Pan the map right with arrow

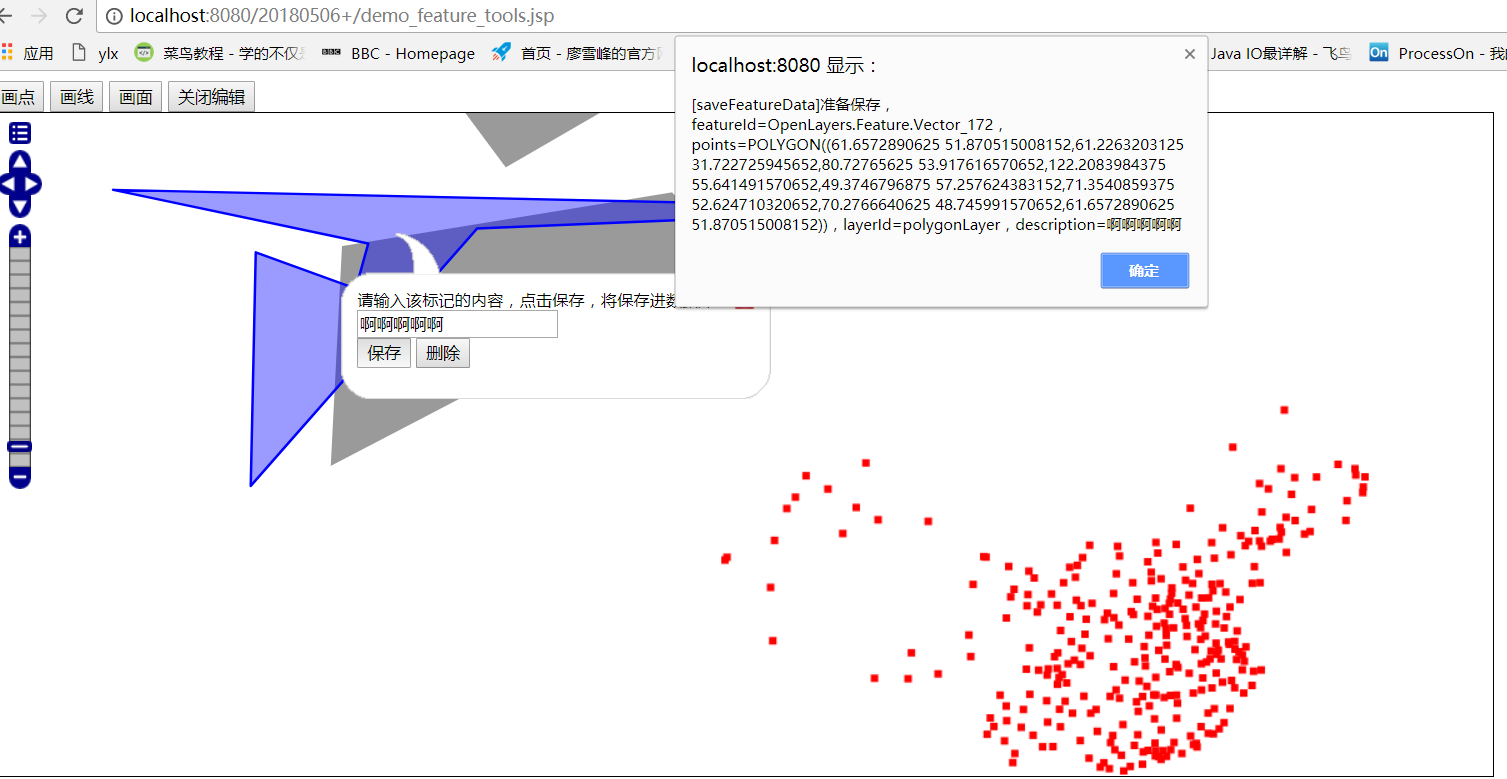[x=31, y=185]
